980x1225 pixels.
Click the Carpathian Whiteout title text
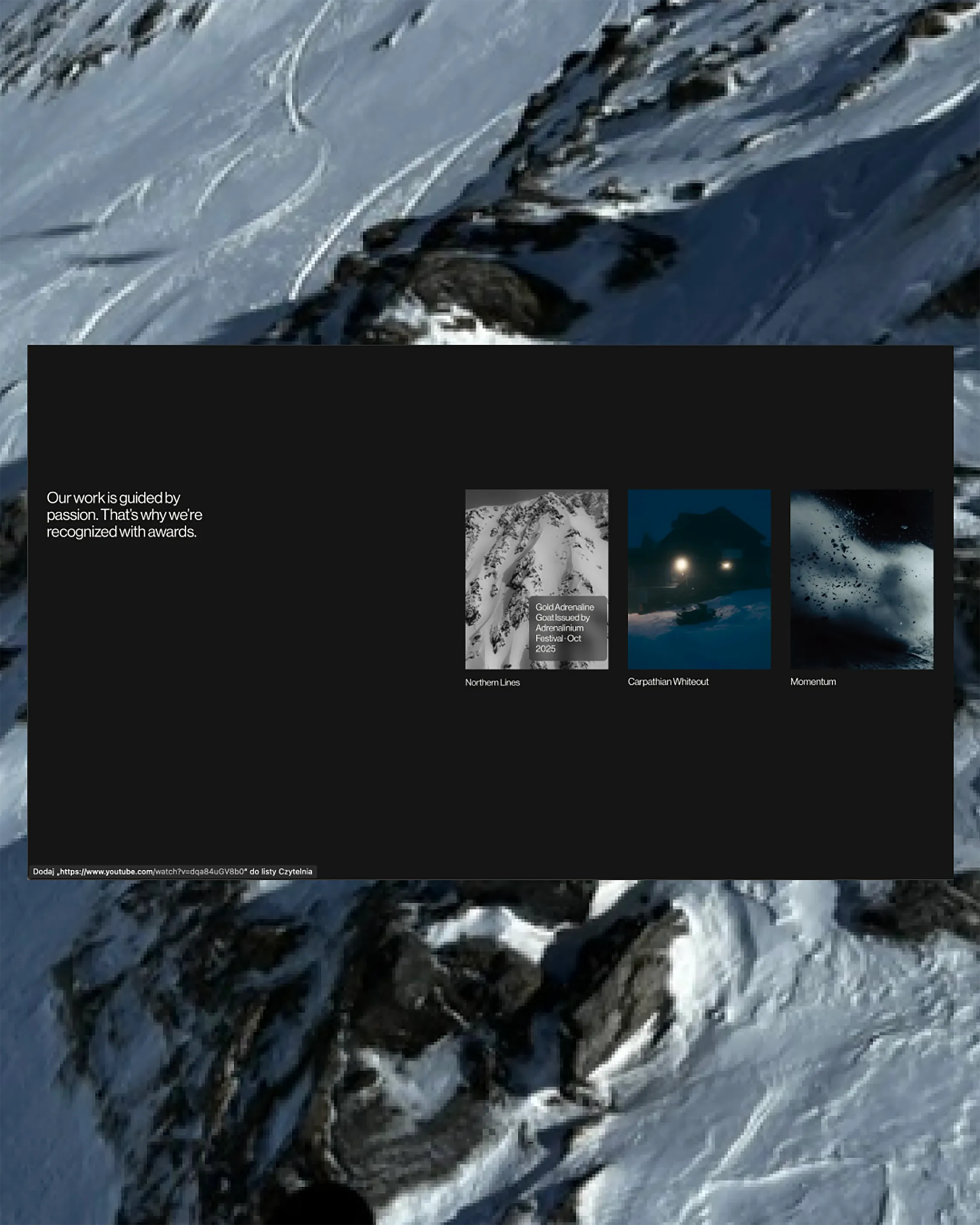(668, 682)
